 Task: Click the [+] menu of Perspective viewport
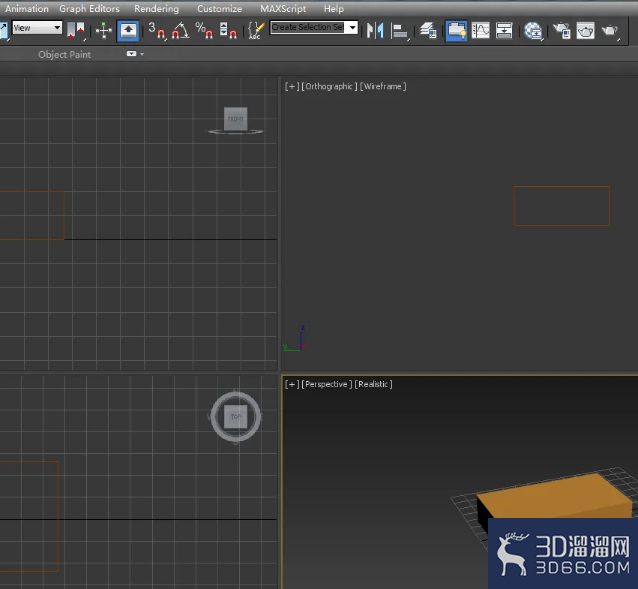pos(292,384)
